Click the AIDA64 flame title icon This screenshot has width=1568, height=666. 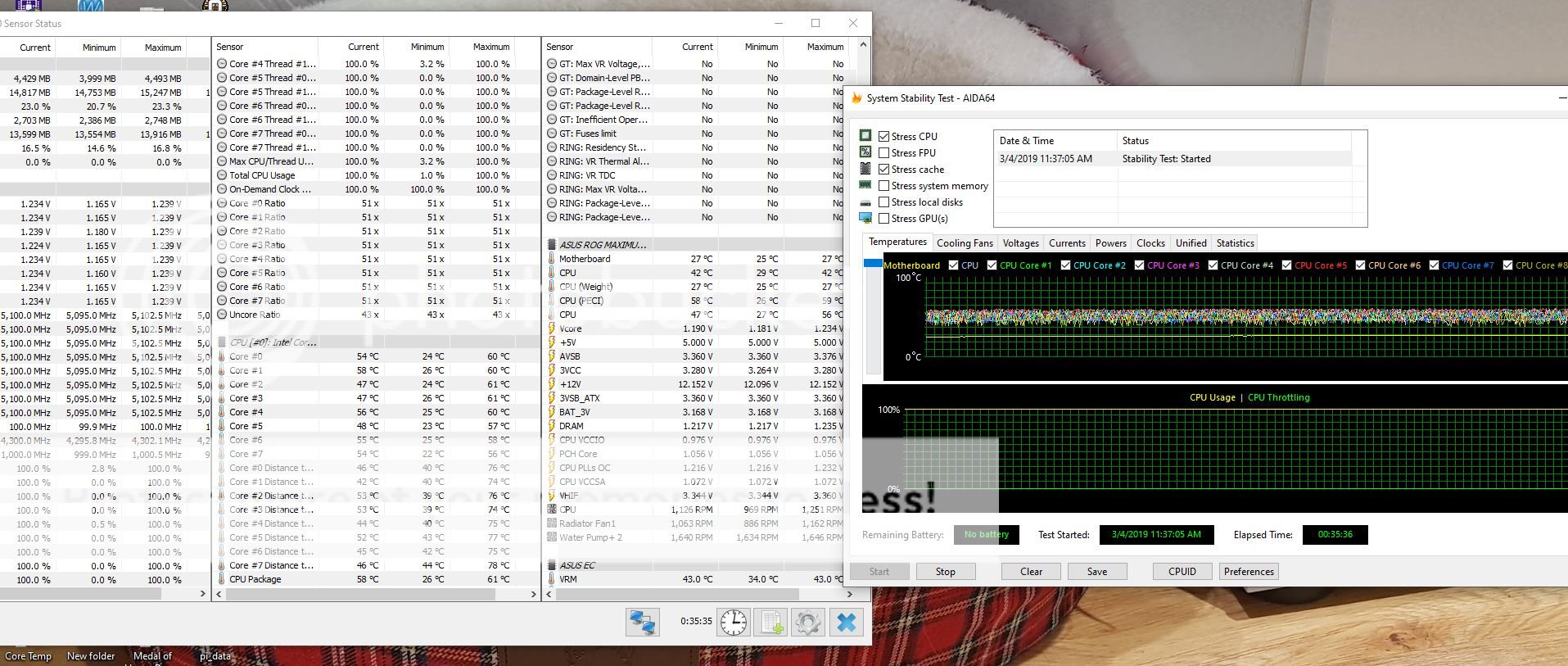pos(856,97)
